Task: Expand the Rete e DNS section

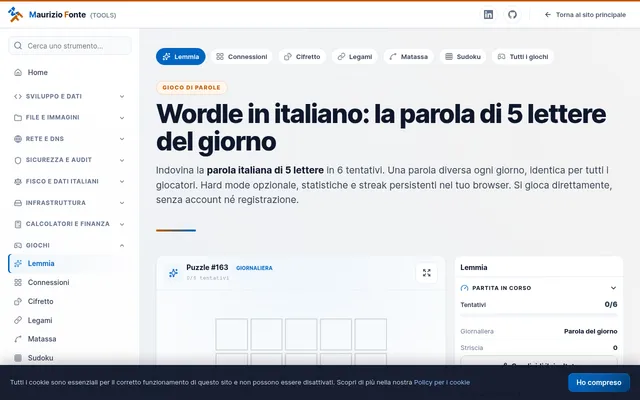Action: [x=70, y=139]
